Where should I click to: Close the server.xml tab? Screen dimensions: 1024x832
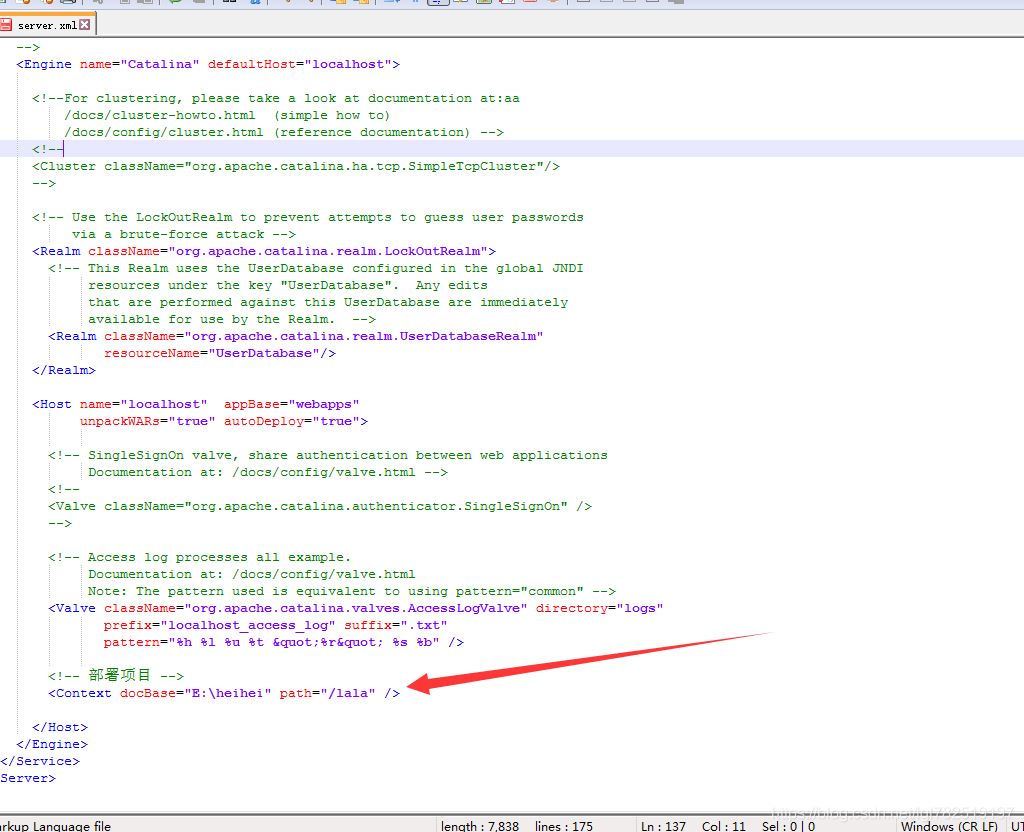84,25
